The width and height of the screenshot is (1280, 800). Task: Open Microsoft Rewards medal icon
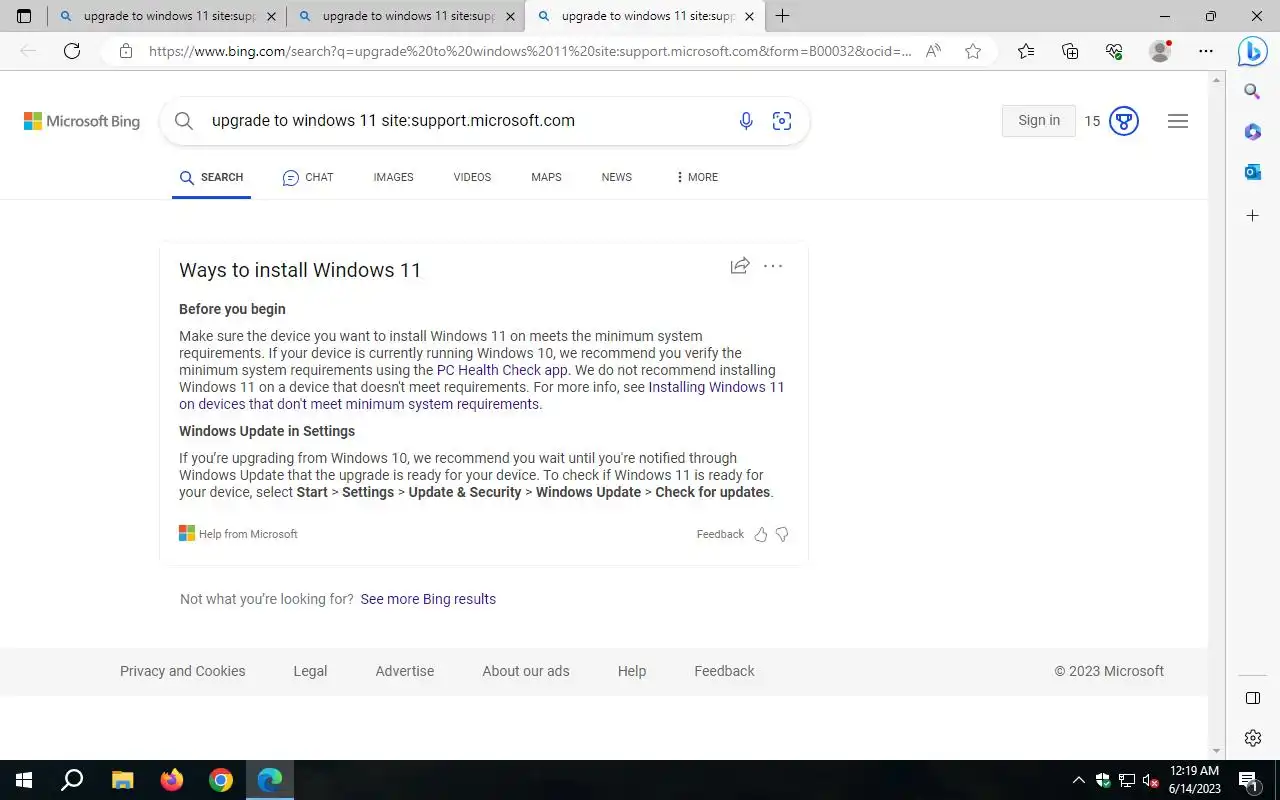pyautogui.click(x=1124, y=121)
